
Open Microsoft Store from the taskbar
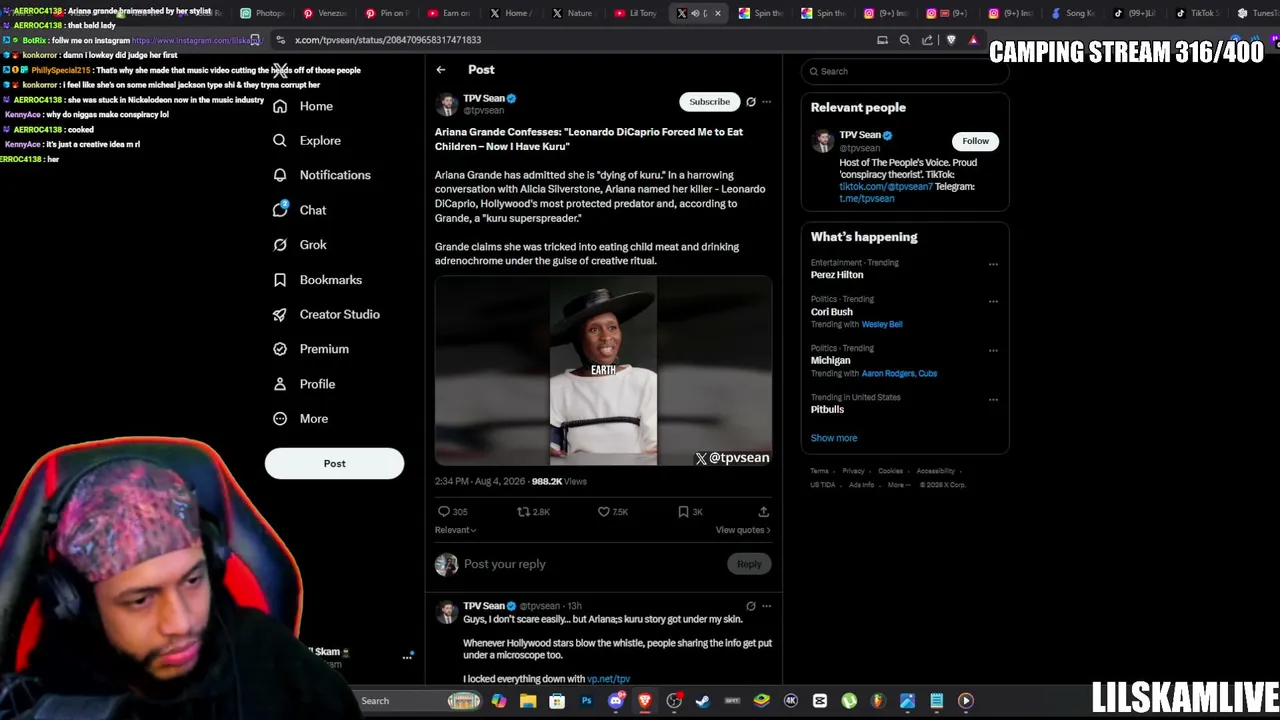pos(557,701)
